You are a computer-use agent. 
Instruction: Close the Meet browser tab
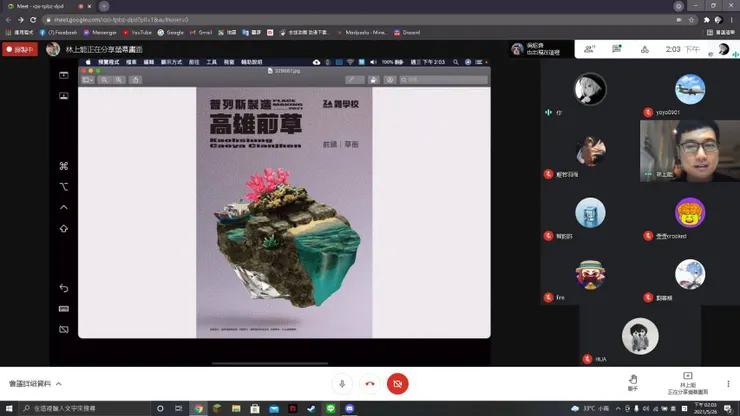tap(89, 7)
